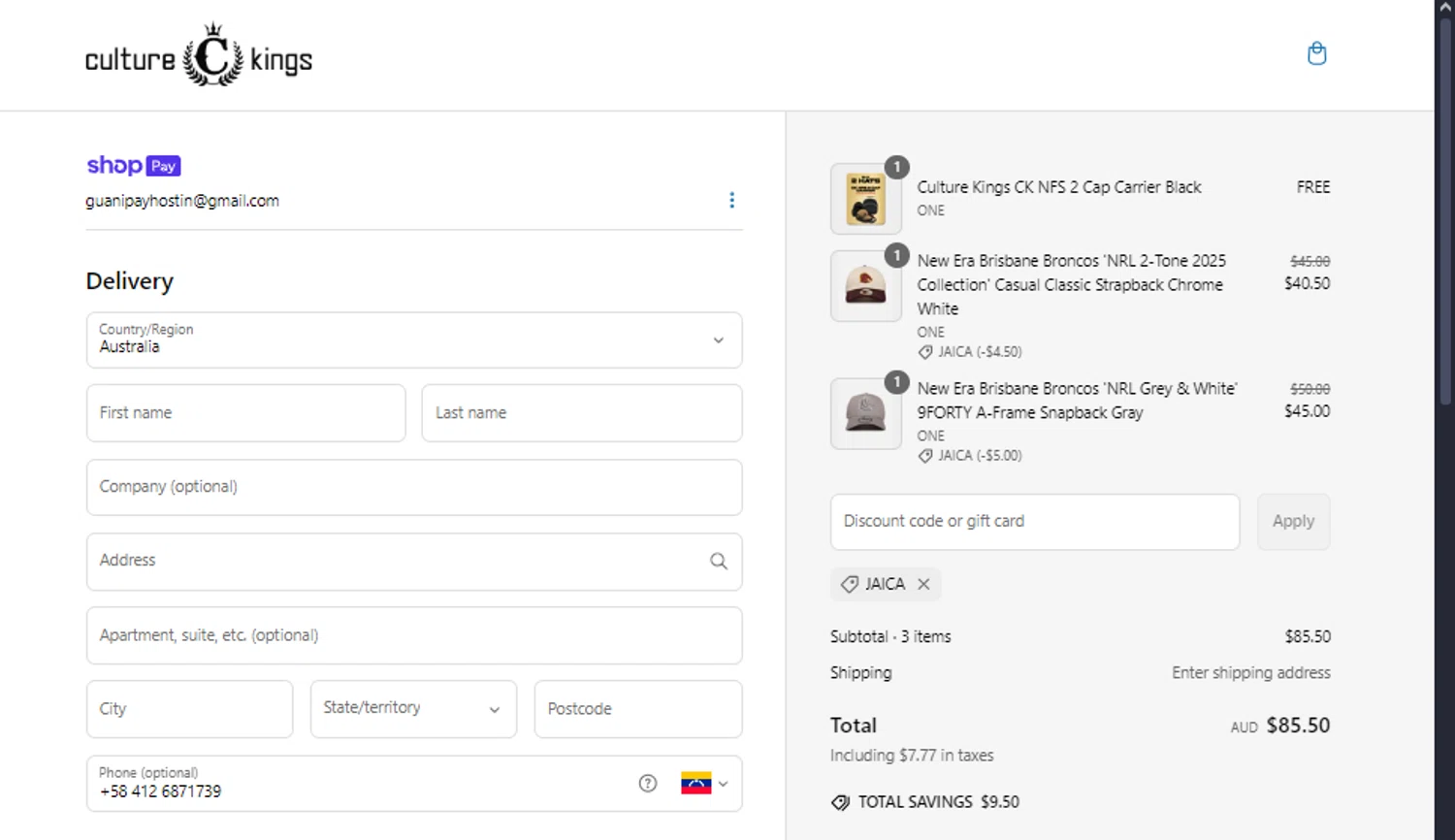This screenshot has width=1455, height=840.
Task: Click the 'JAICA (-$4.50)' discount line
Action: 970,352
